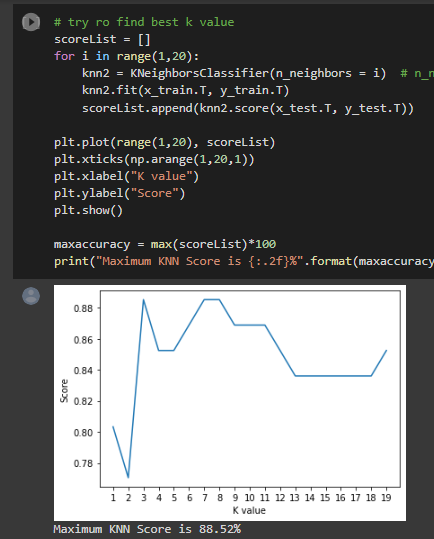Click the 'knn2.fit(x_train.T, y_train.T)' line
Screen dimensions: 434x539
click(186, 90)
